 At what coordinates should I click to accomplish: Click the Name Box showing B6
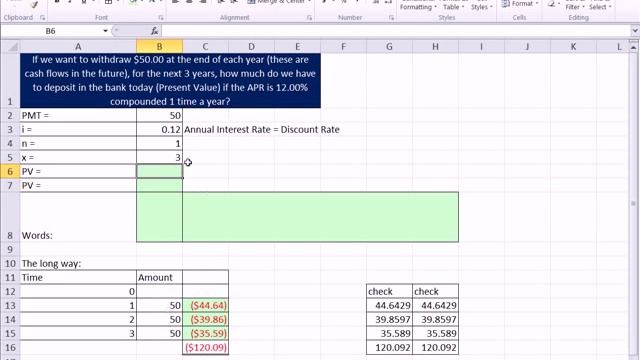click(x=51, y=31)
